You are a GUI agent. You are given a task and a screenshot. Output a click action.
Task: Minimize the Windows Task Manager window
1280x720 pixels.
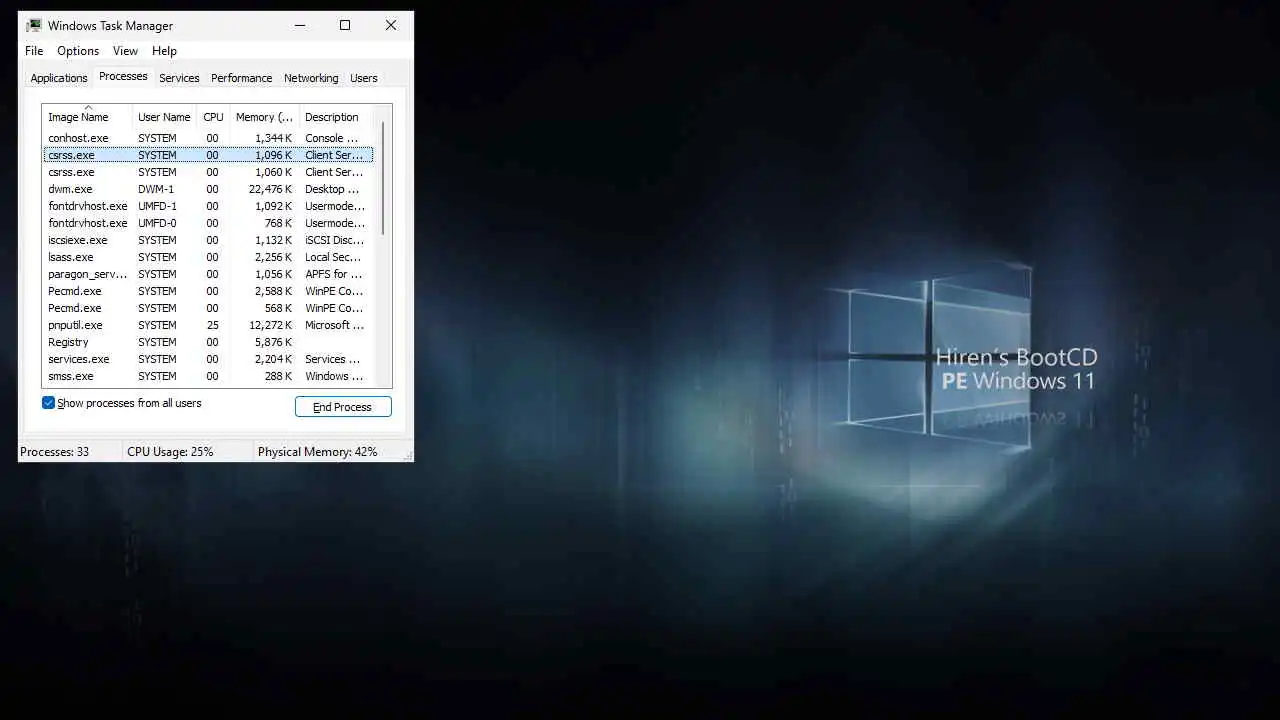tap(299, 25)
